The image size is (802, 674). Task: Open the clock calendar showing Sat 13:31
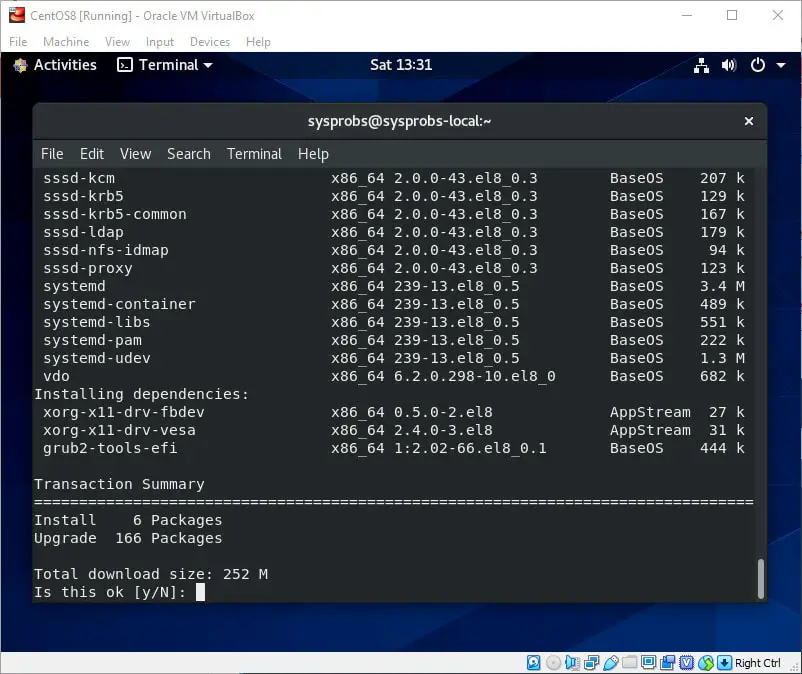(x=401, y=65)
